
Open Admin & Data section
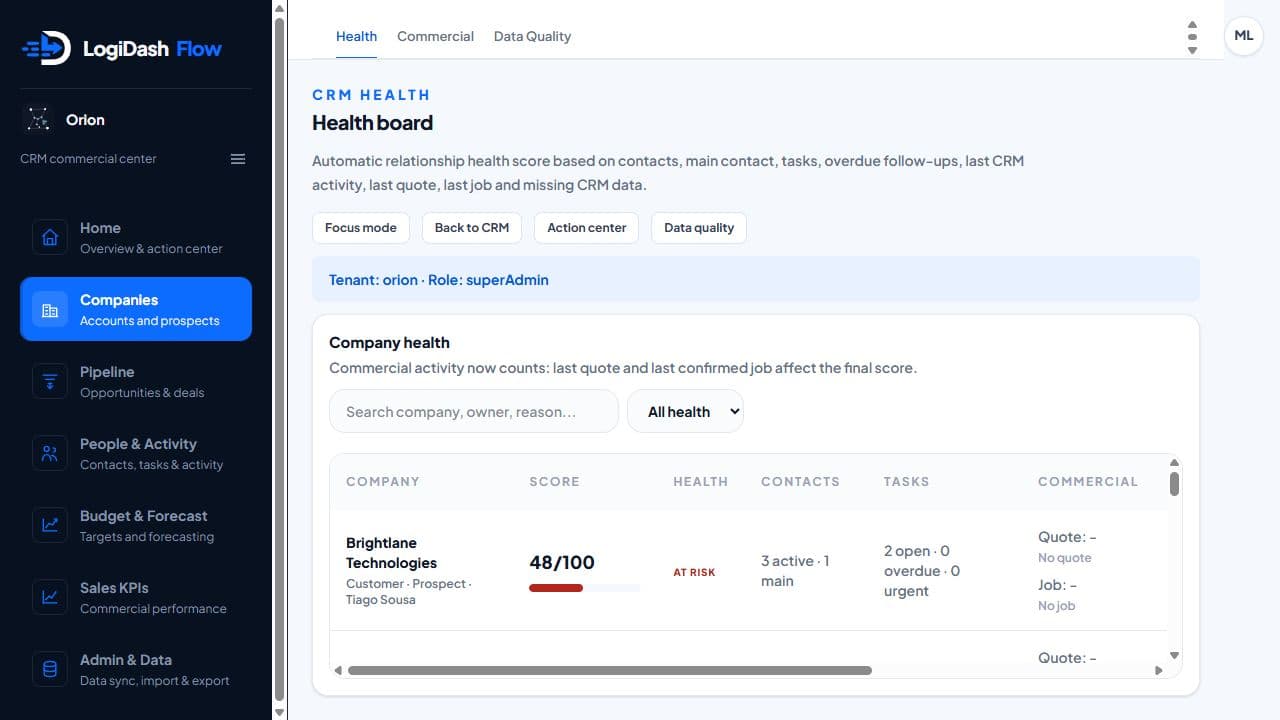136,669
